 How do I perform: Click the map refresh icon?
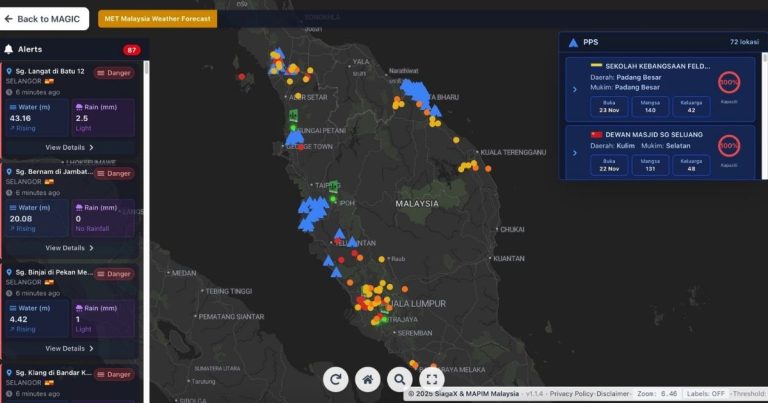[336, 379]
